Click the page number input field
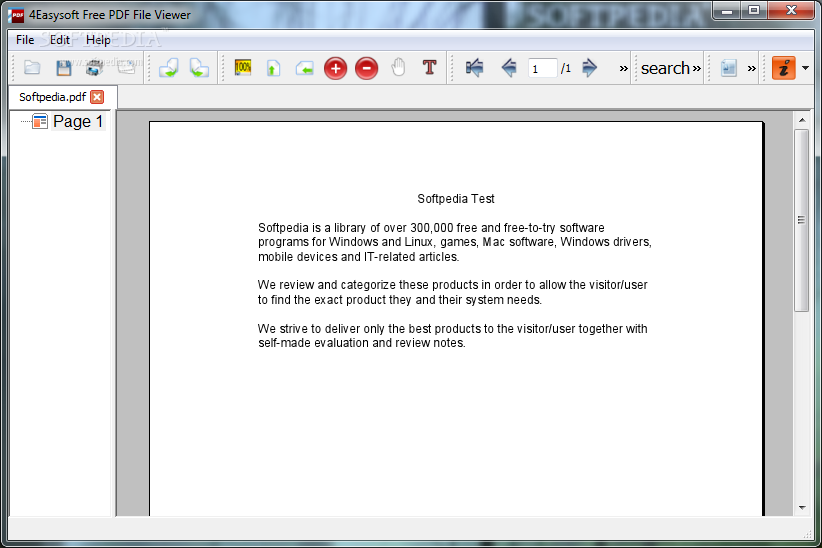Screen dimensions: 822x548 (542, 68)
